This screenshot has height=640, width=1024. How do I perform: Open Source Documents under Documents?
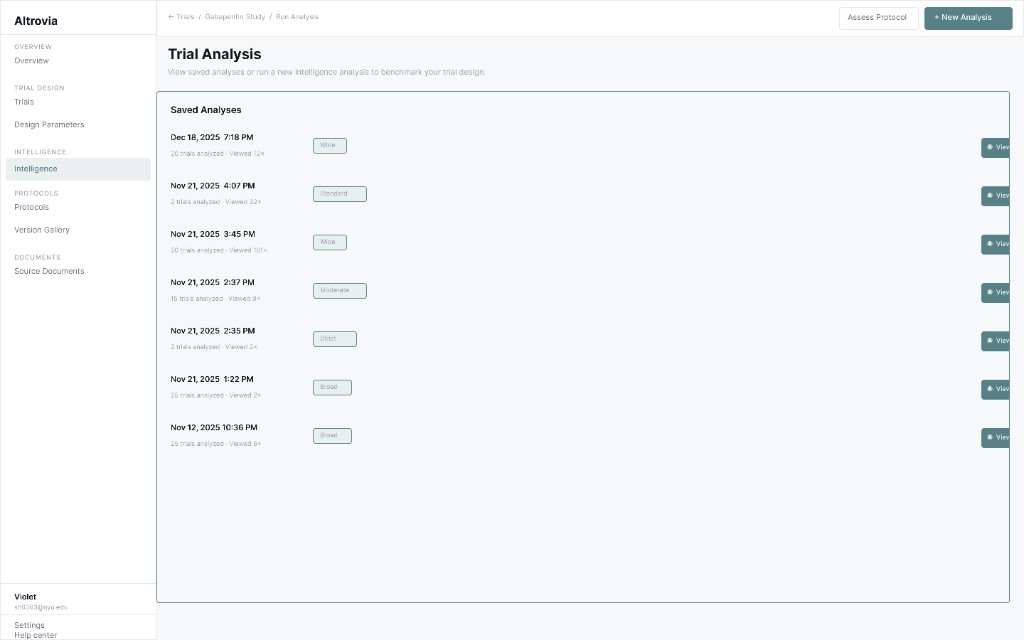coord(48,270)
